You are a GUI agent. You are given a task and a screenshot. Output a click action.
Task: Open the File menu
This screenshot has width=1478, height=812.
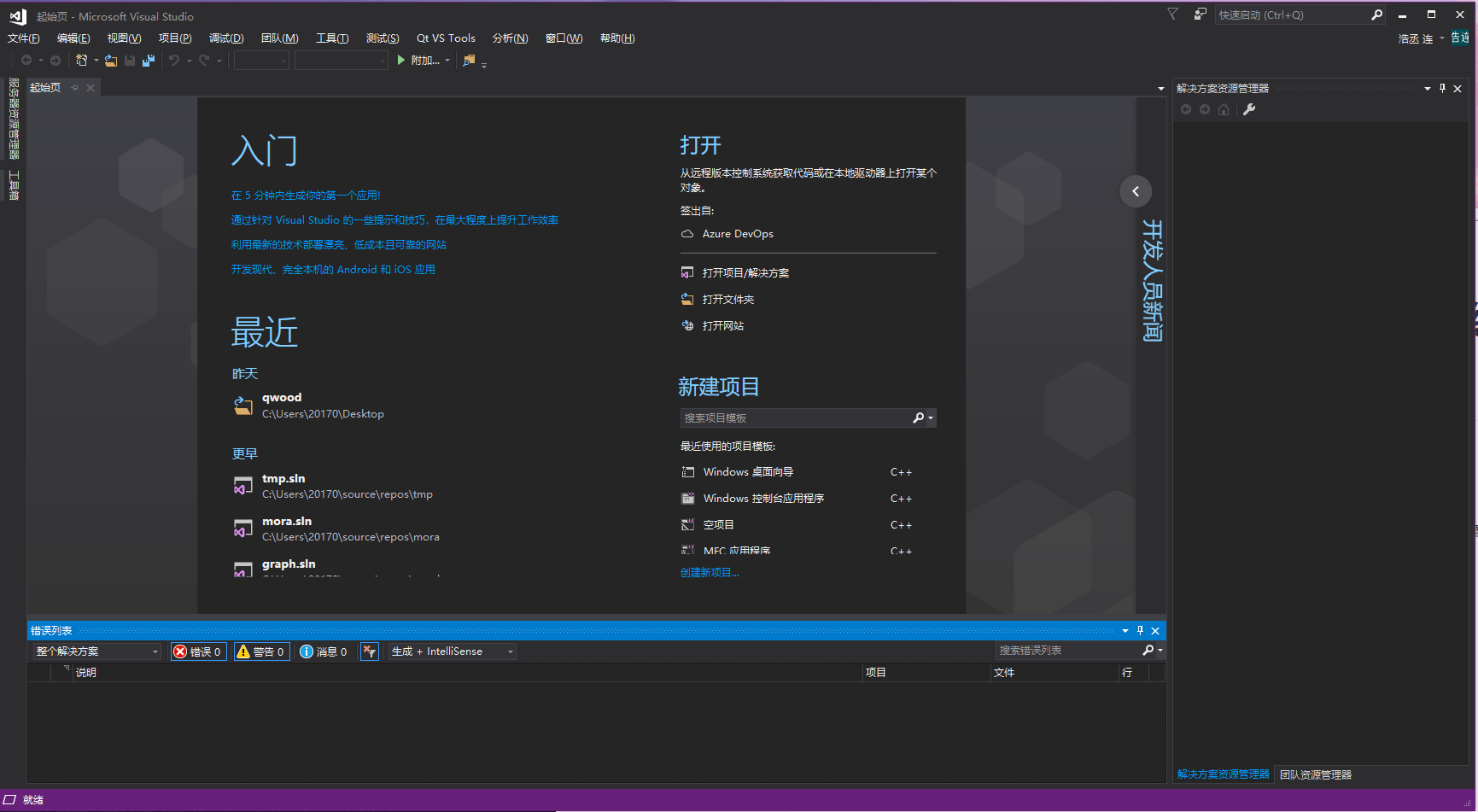pyautogui.click(x=24, y=38)
